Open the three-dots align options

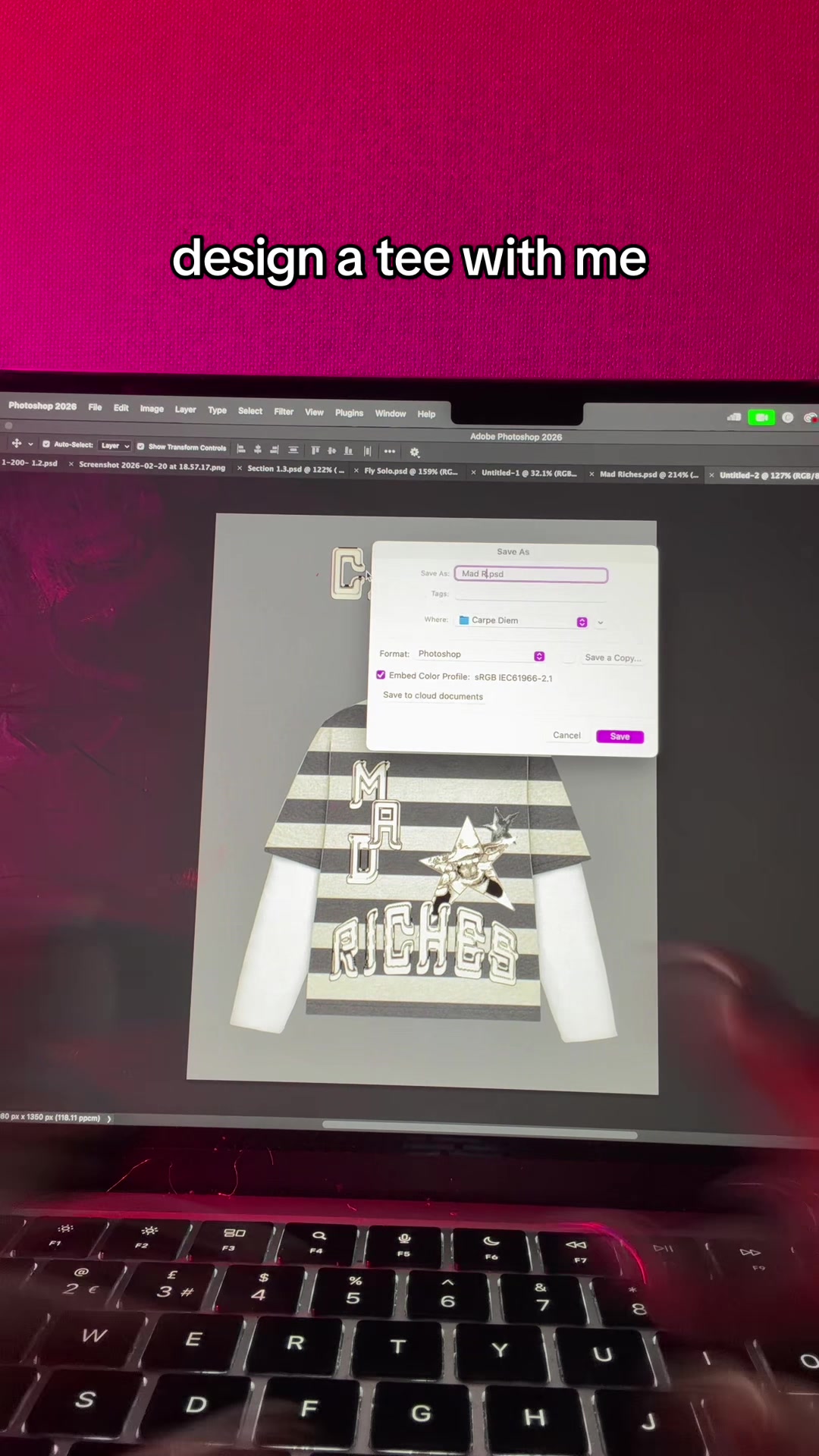pos(390,451)
